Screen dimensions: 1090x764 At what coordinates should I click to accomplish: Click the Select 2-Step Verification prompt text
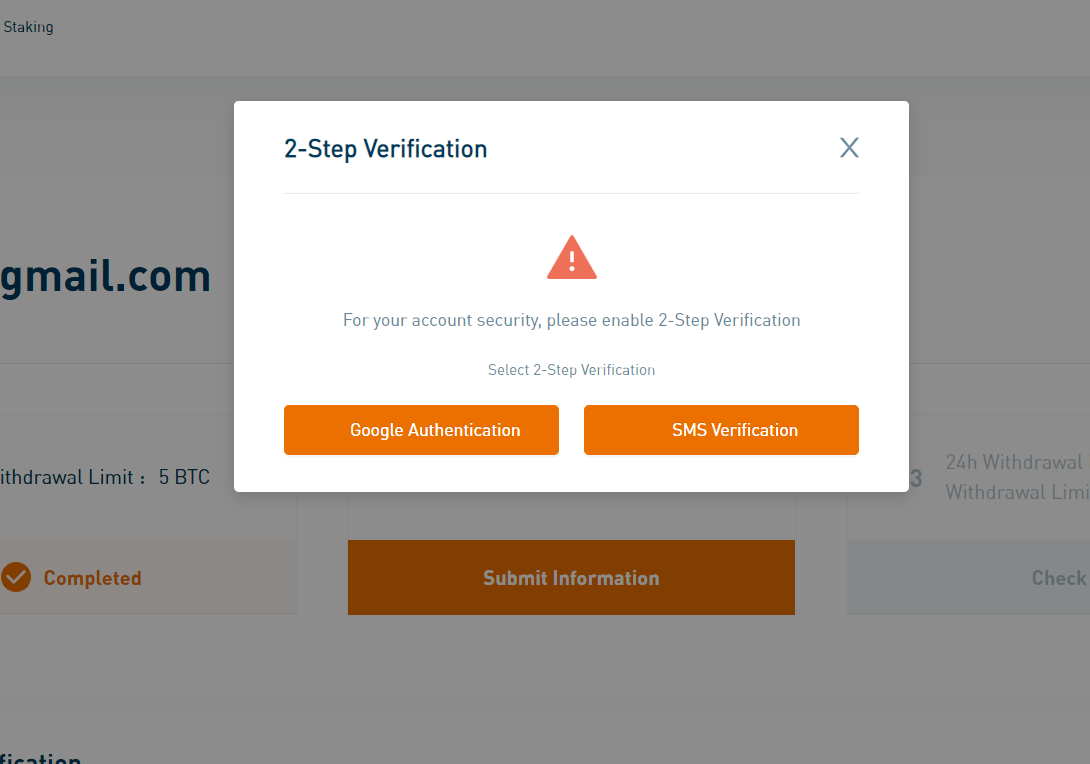(x=571, y=369)
